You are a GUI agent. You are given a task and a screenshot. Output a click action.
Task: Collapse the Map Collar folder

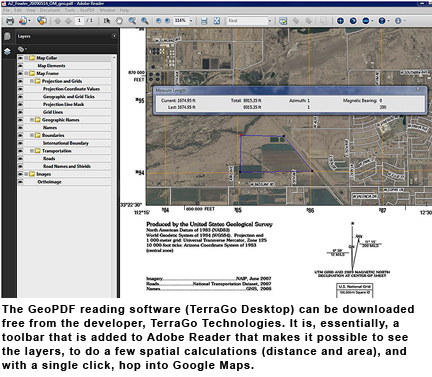point(26,58)
